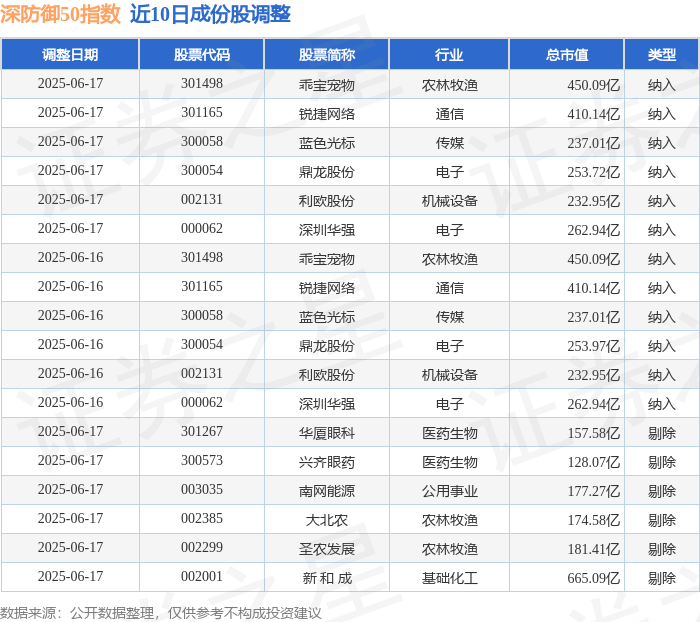Click the 股票简称 column header
This screenshot has width=700, height=622.
pyautogui.click(x=327, y=54)
